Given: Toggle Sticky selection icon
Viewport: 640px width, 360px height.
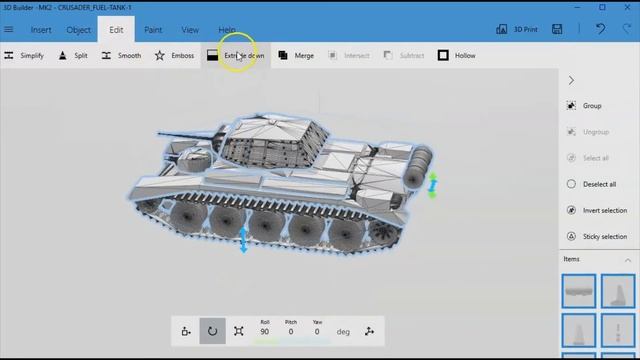Looking at the screenshot, I should click(571, 236).
